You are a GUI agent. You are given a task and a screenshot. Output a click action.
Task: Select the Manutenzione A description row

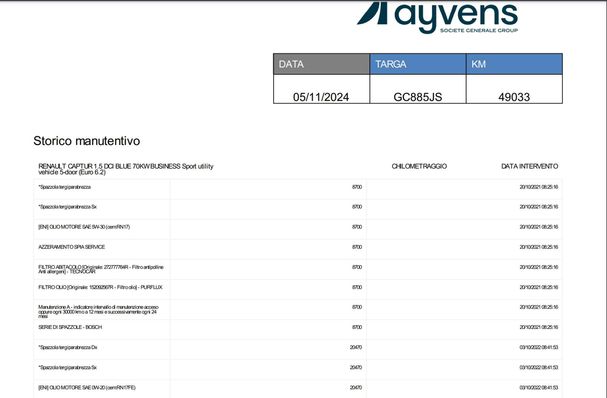pos(298,310)
